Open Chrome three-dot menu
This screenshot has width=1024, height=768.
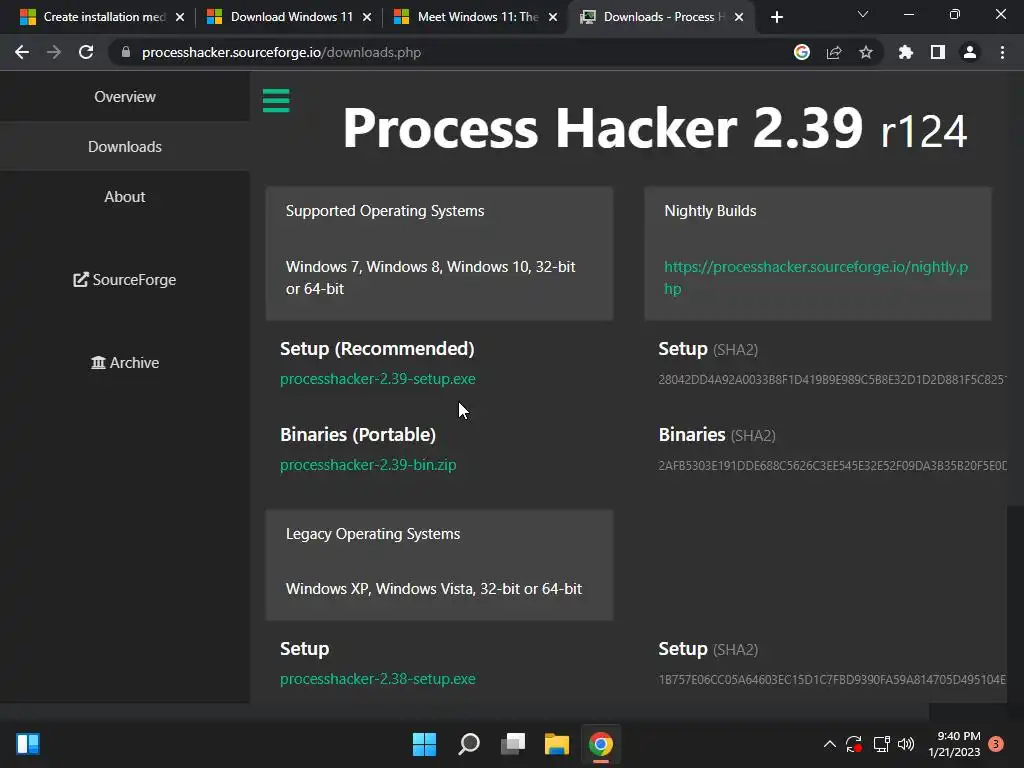point(1002,52)
